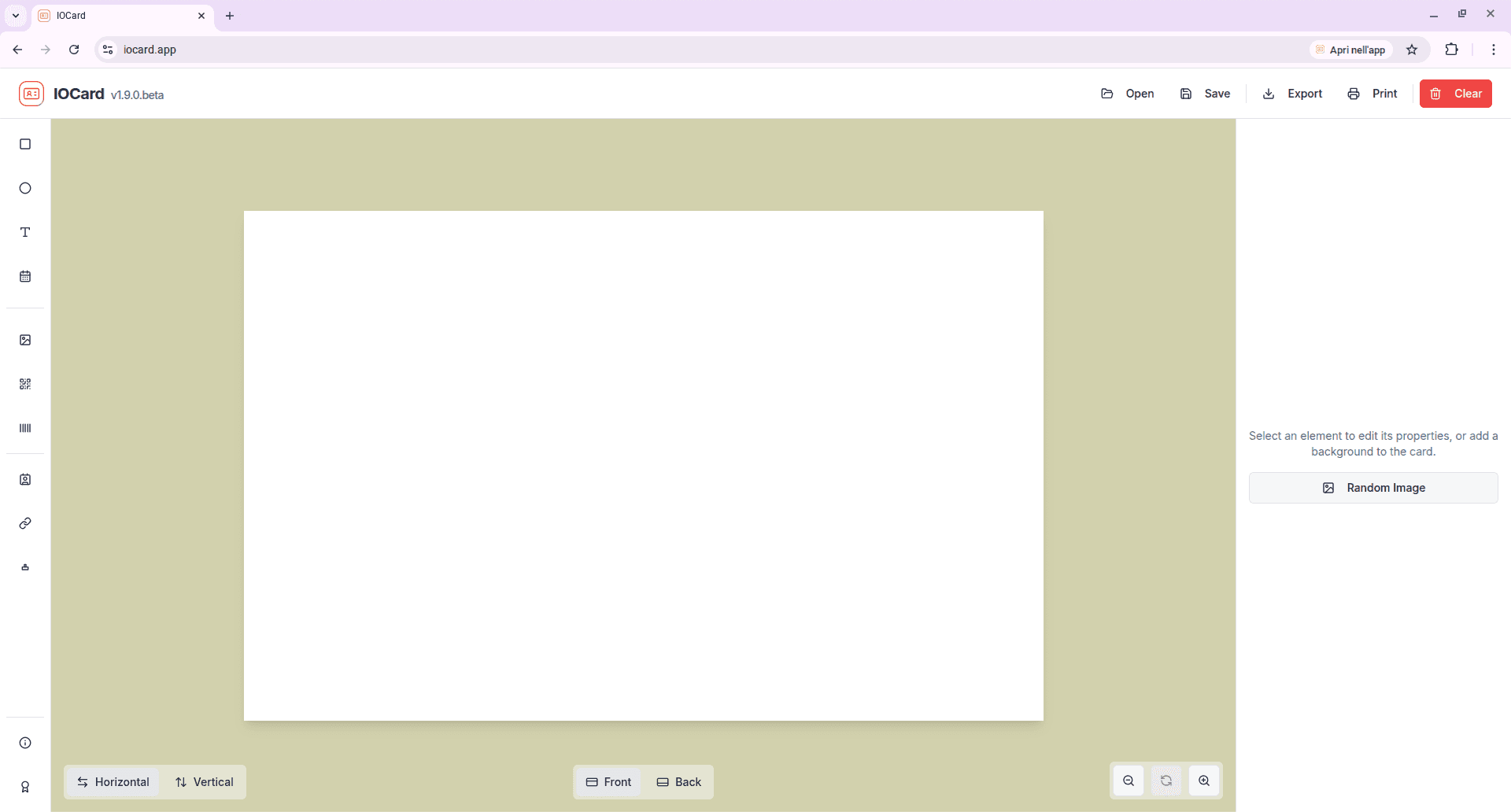Viewport: 1511px width, 812px height.
Task: Show the Back side of card
Action: click(678, 782)
